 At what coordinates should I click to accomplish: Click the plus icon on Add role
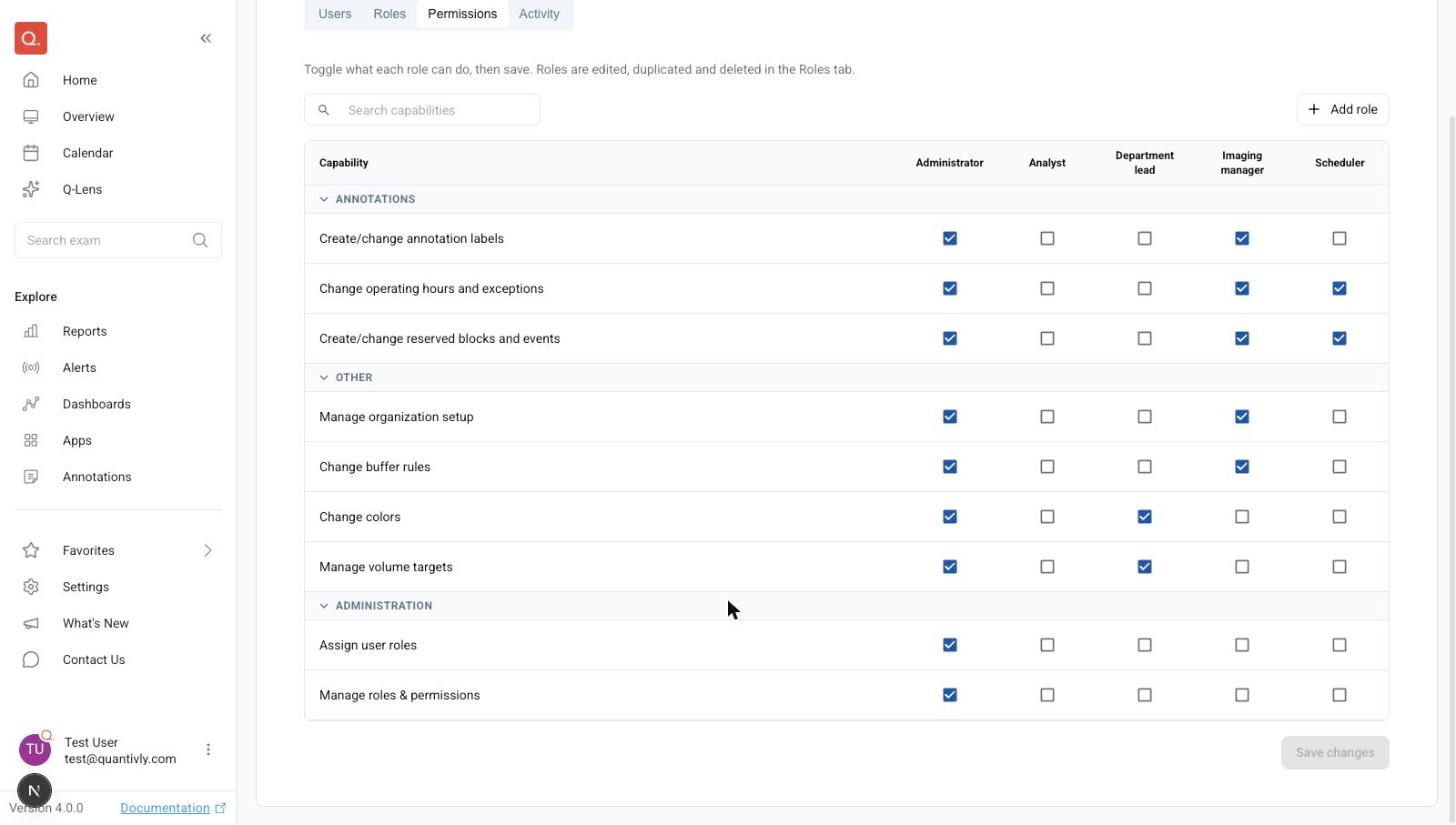[1314, 110]
